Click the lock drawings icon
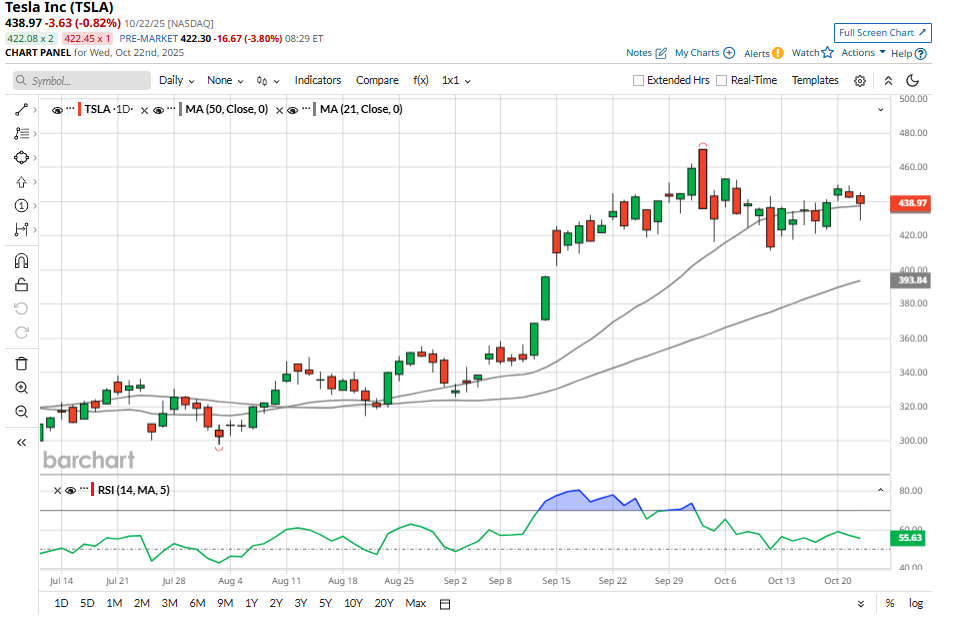 pos(22,285)
